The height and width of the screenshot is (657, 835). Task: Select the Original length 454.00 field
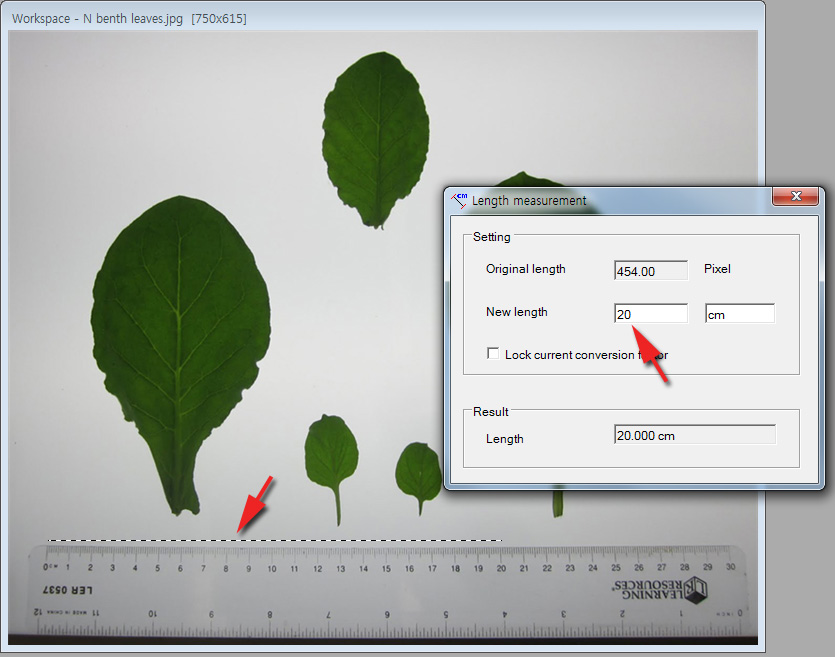point(651,271)
